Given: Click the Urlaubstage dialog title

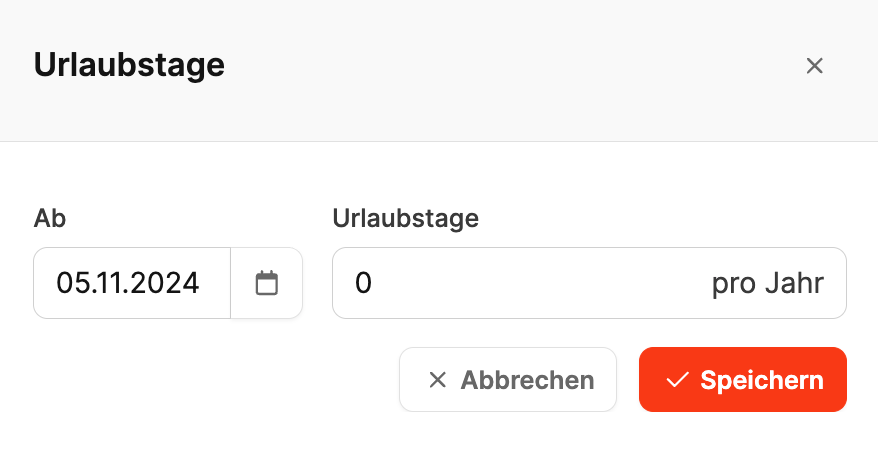Looking at the screenshot, I should (129, 66).
